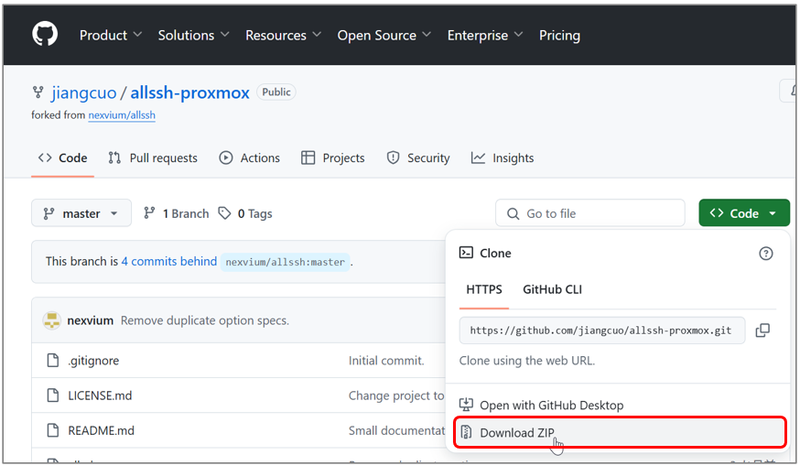Screen dimensions: 800x466
Task: Click the Public visibility badge
Action: click(x=276, y=92)
